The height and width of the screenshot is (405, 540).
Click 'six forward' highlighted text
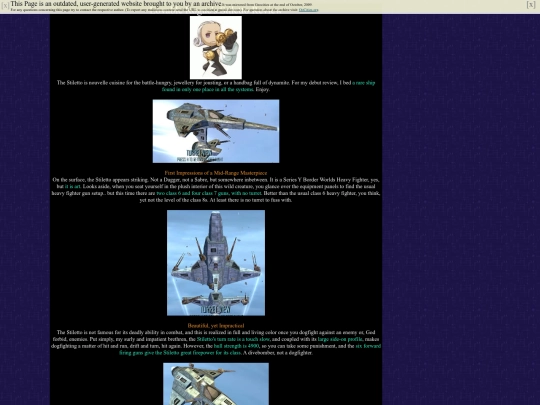click(368, 346)
